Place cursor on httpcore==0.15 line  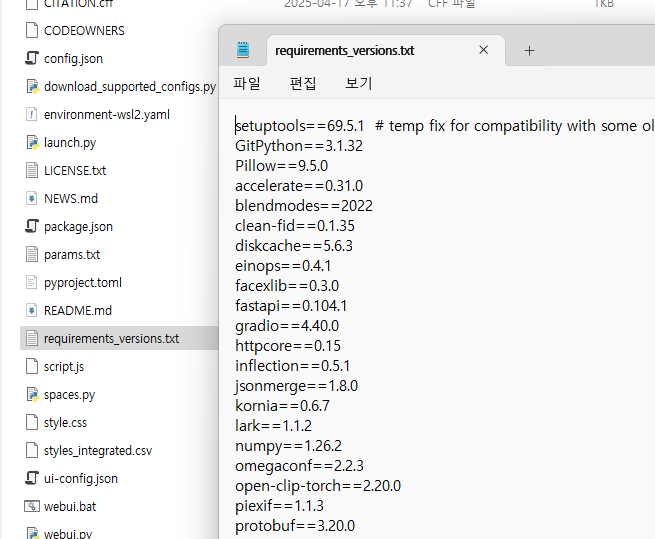pyautogui.click(x=288, y=346)
